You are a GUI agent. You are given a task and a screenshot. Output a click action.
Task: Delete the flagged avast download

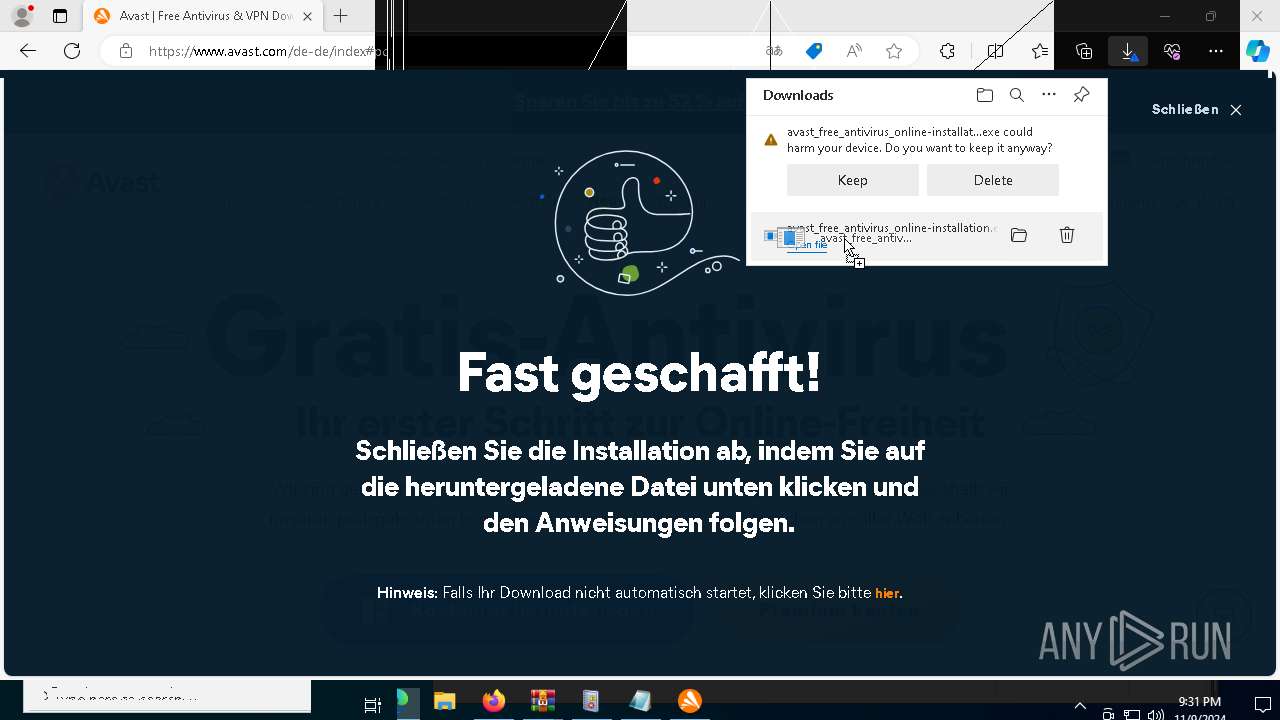(993, 180)
